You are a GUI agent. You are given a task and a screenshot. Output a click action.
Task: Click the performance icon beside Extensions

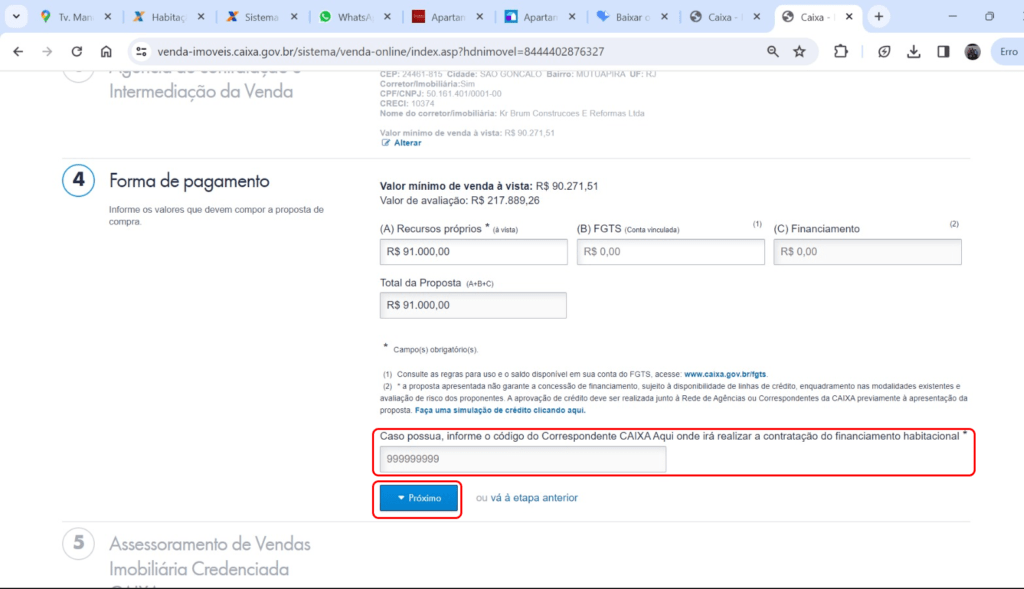tap(884, 52)
